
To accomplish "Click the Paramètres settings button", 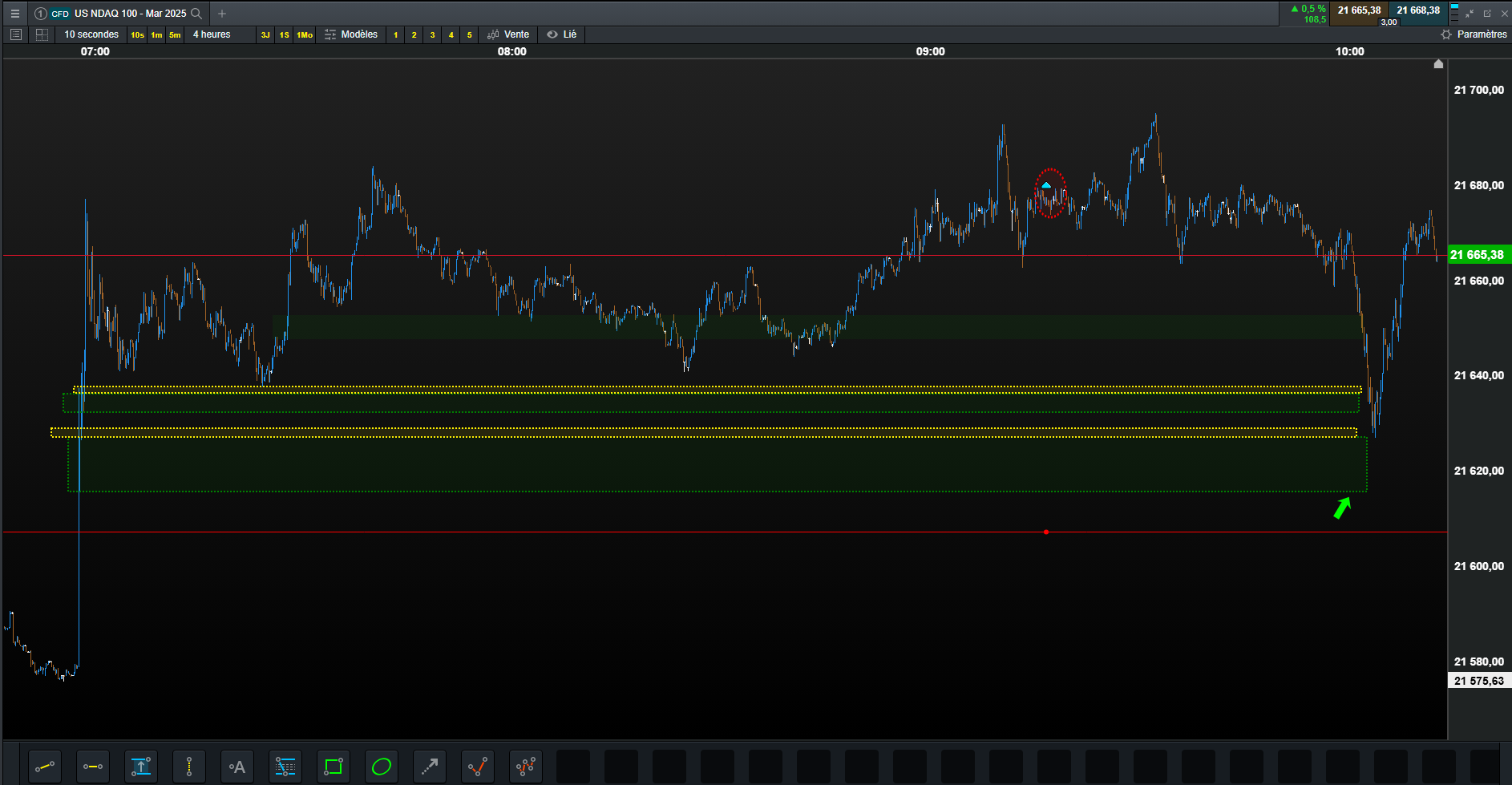I will pyautogui.click(x=1474, y=34).
